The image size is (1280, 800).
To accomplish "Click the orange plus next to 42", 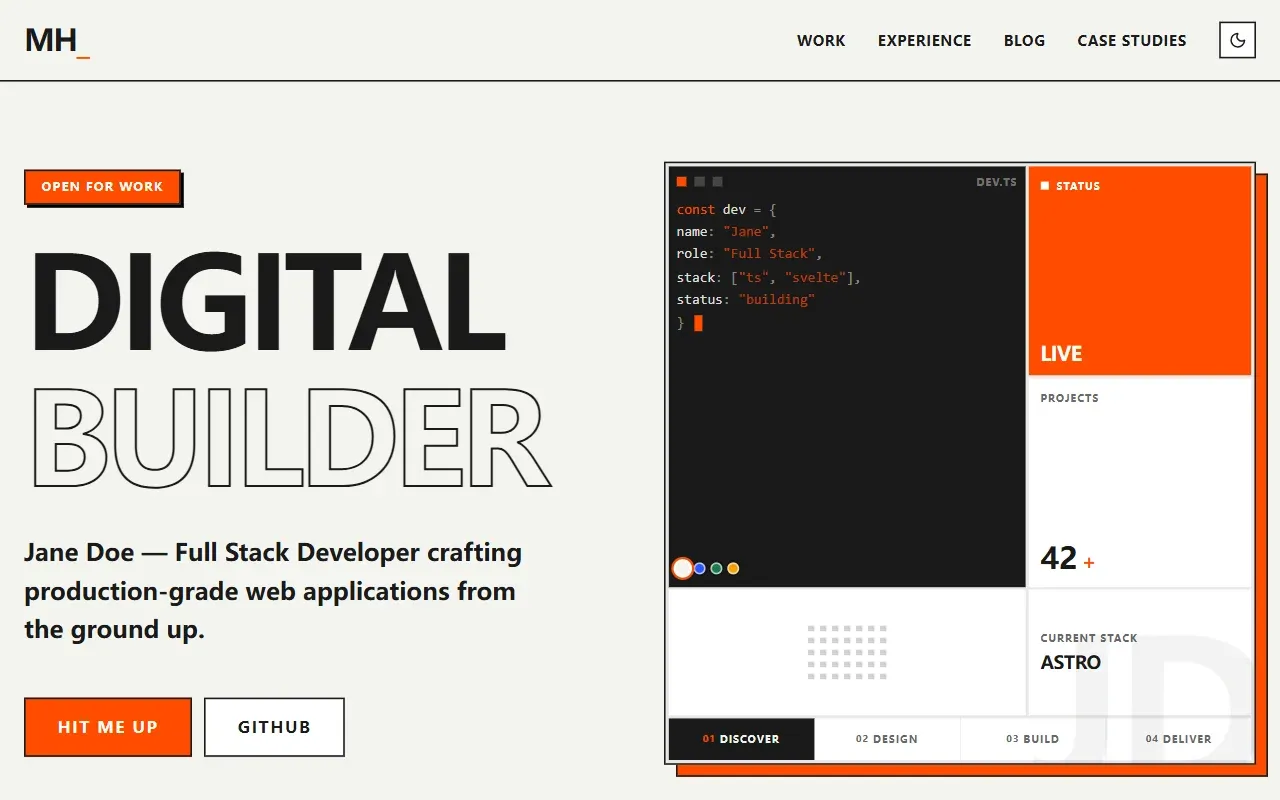I will pos(1089,563).
